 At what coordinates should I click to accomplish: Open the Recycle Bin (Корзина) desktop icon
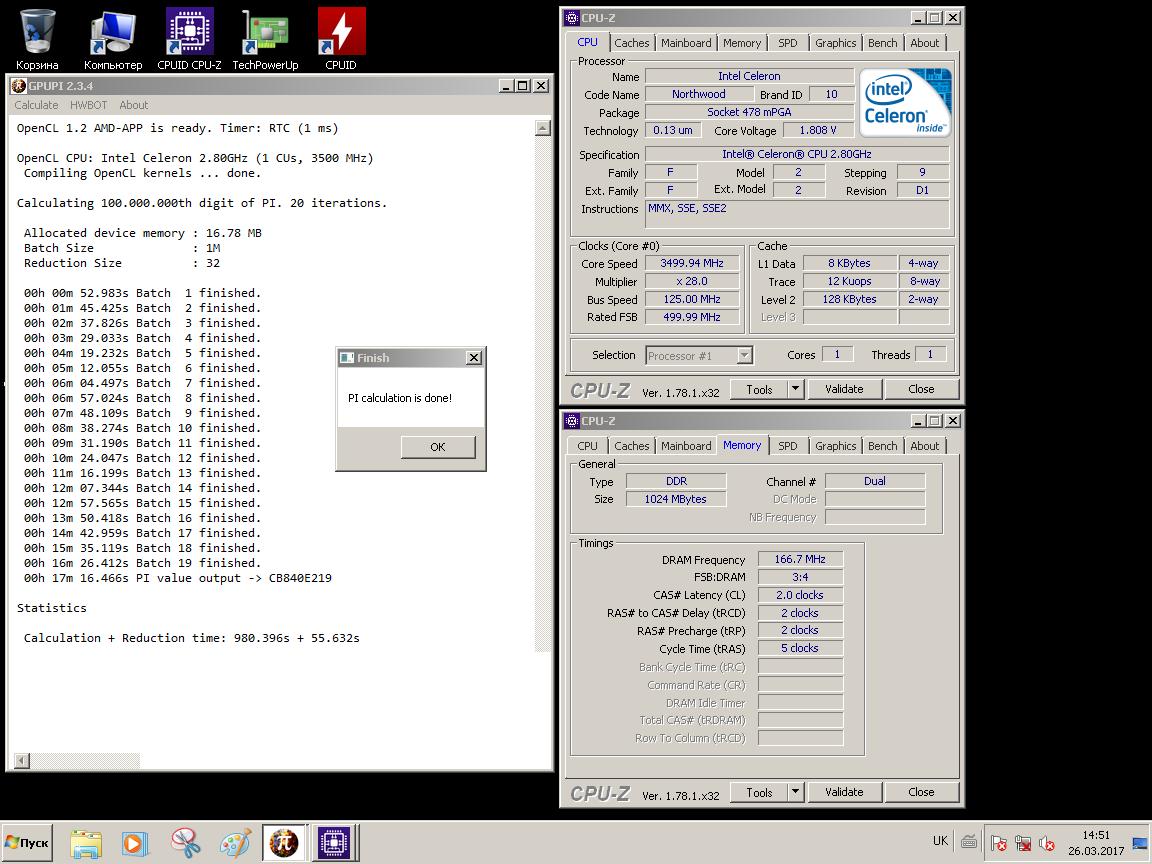(x=37, y=40)
